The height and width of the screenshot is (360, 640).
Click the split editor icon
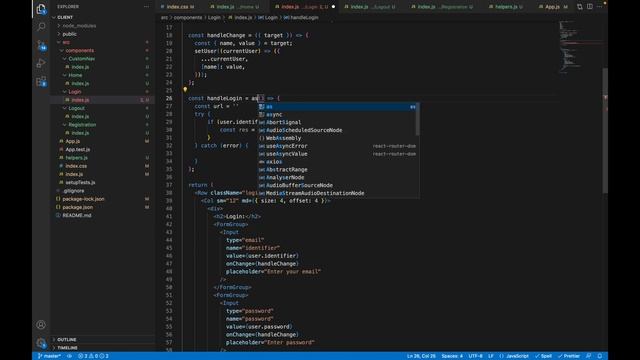point(590,7)
